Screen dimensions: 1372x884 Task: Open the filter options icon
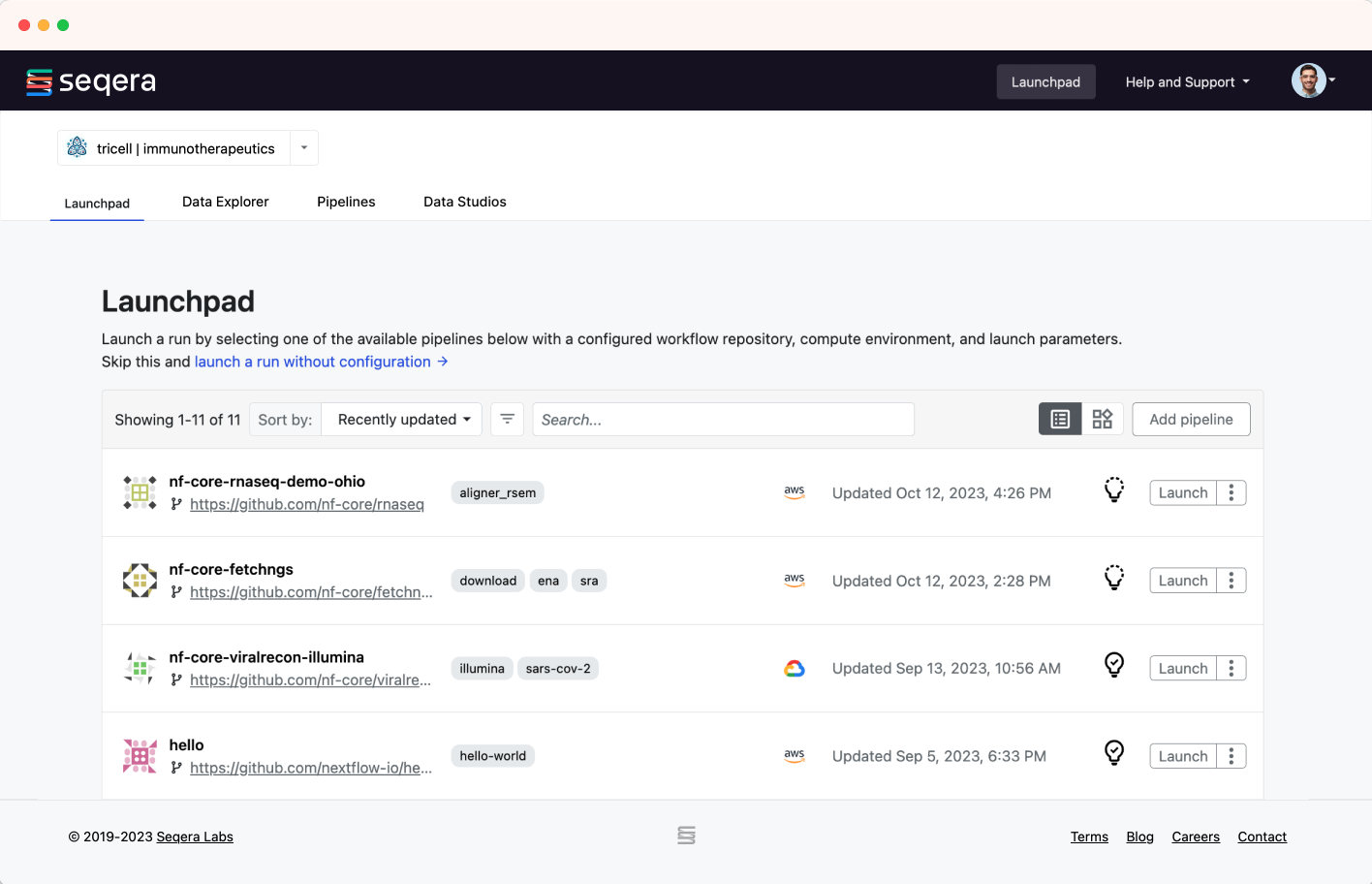pos(507,420)
